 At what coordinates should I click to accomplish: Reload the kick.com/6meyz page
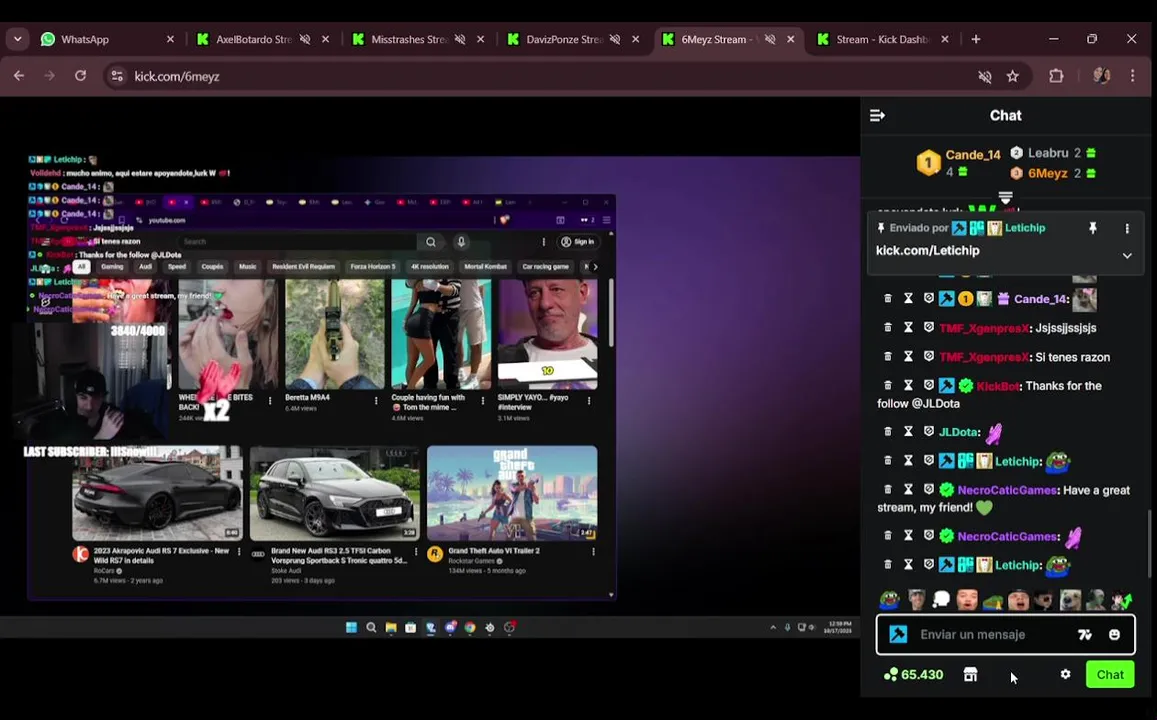[x=80, y=76]
